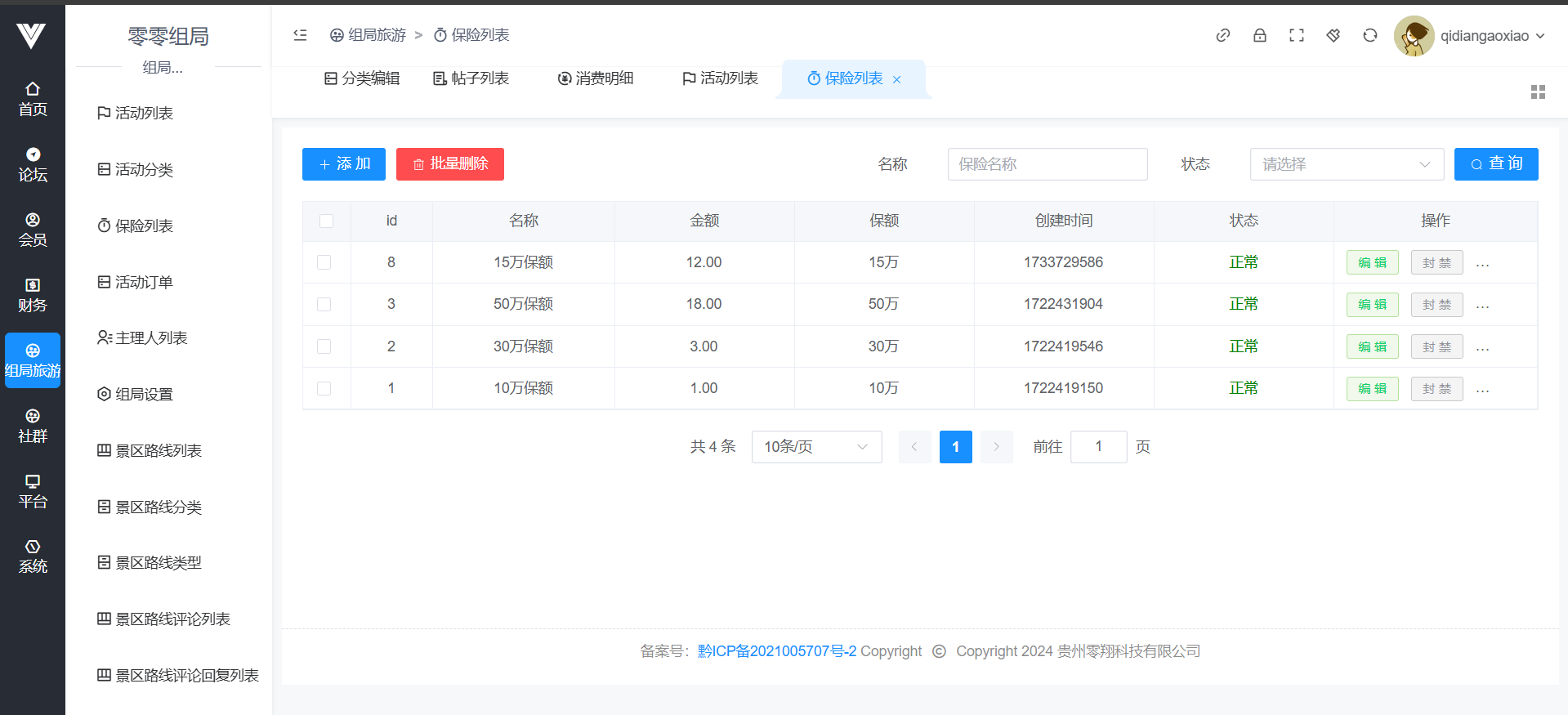Click the lock screen icon
Screen dimensions: 1568x715
[x=1259, y=35]
